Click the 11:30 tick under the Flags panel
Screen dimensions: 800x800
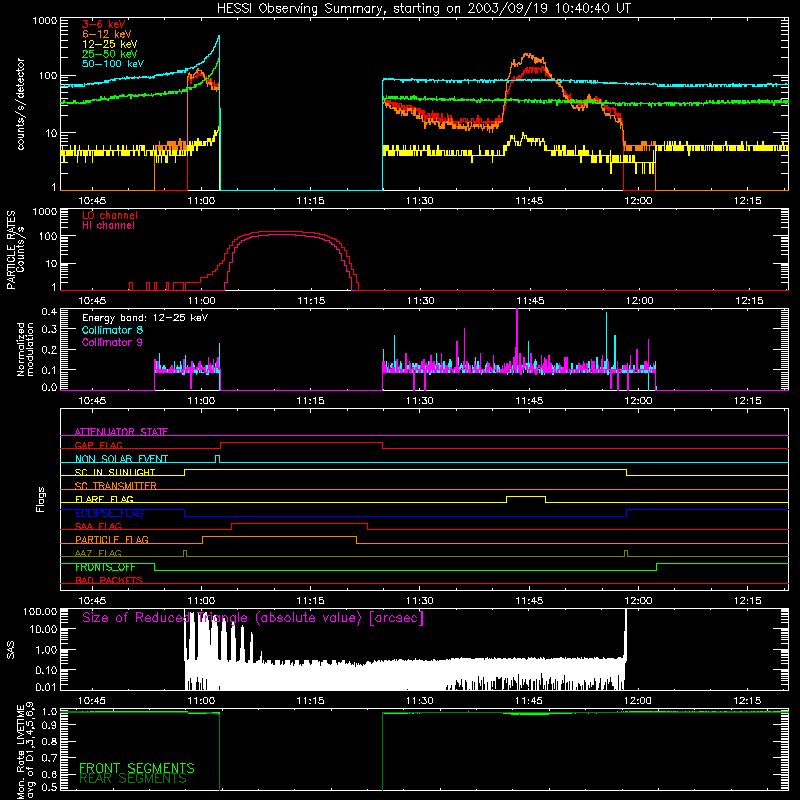pyautogui.click(x=420, y=601)
